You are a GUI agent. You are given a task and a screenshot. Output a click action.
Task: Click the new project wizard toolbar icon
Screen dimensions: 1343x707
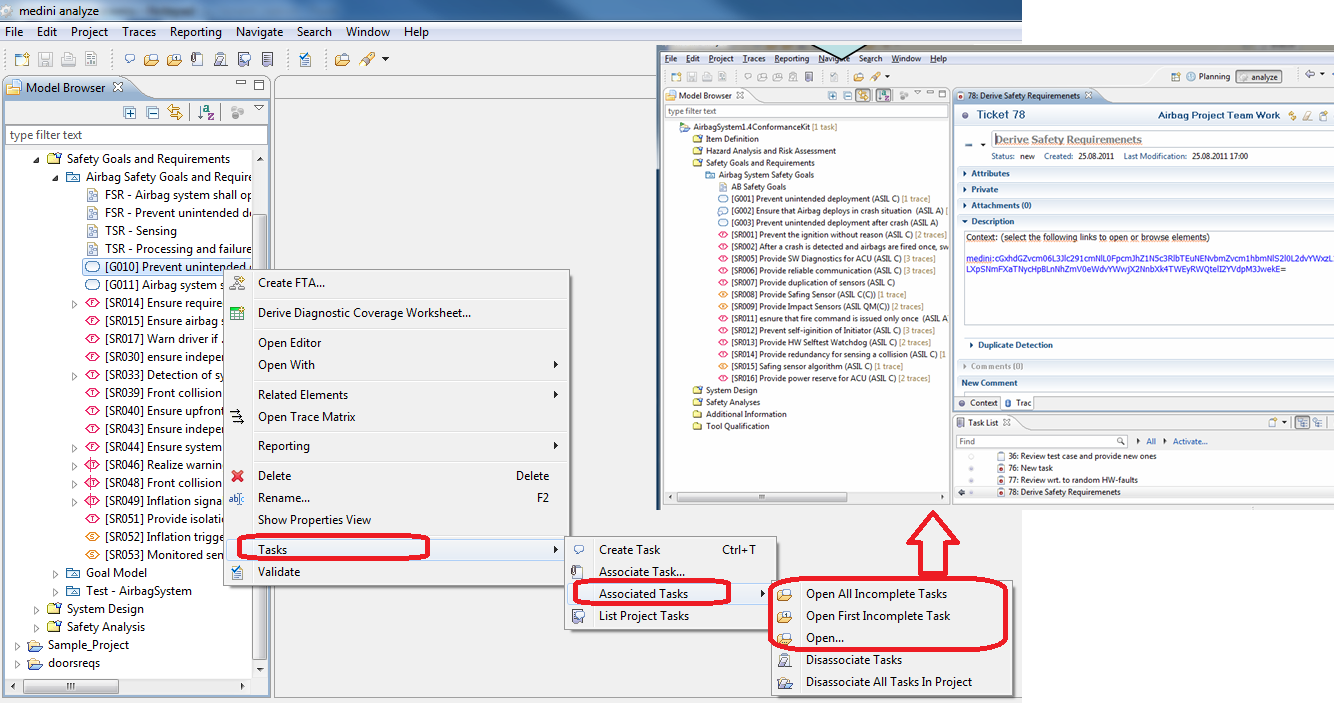(x=21, y=60)
